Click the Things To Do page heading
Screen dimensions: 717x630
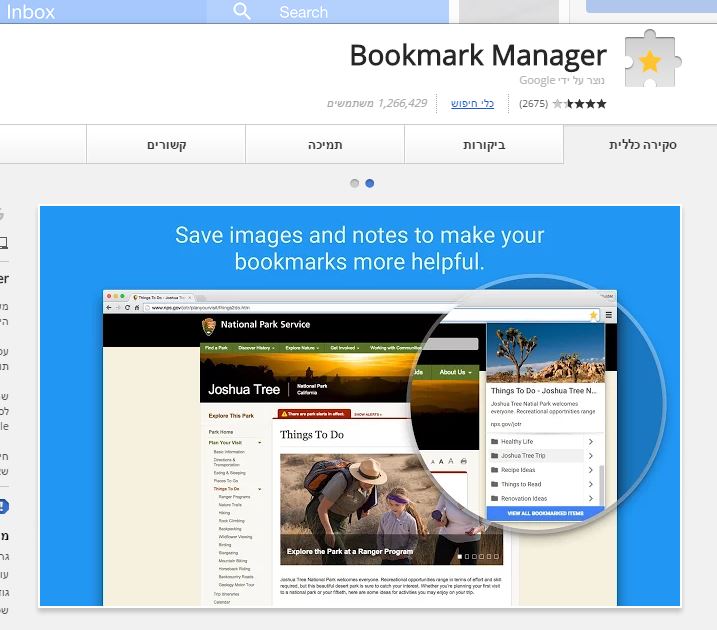coord(312,434)
